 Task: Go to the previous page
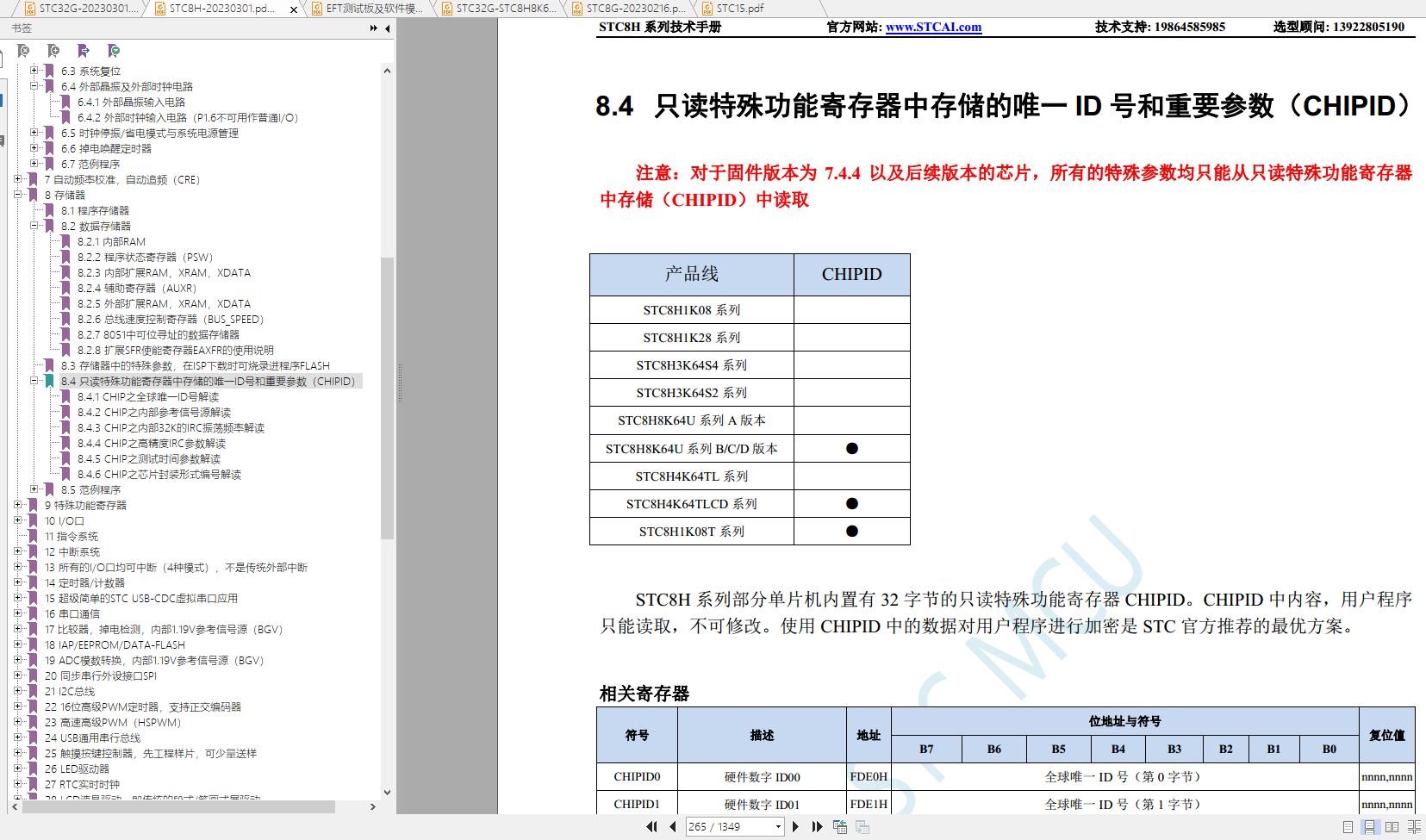(x=672, y=826)
